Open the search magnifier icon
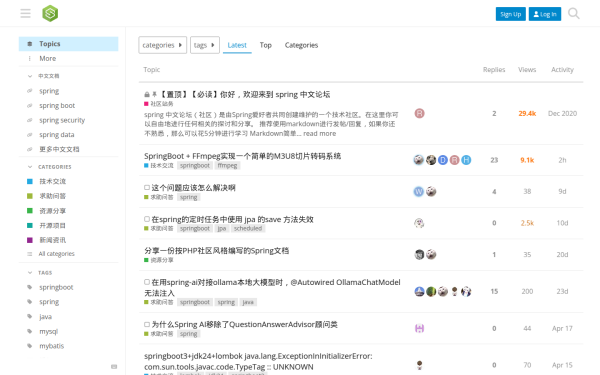Screen dimensions: 600x375 [x=574, y=14]
